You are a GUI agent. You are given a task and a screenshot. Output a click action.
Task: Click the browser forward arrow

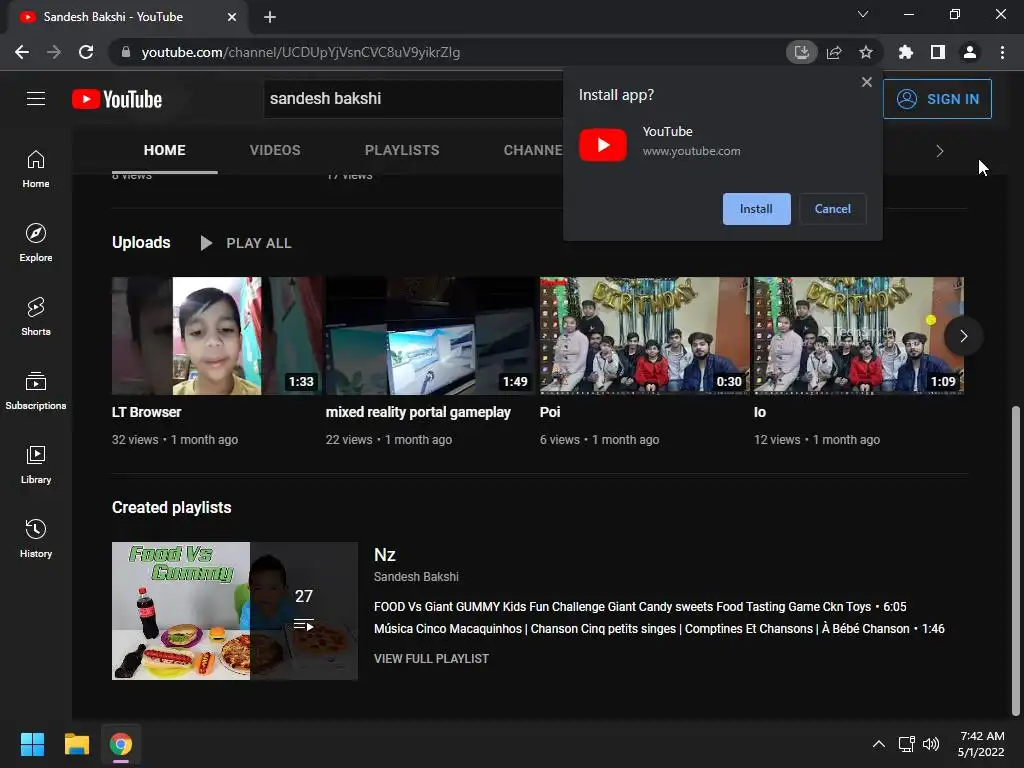pos(54,52)
